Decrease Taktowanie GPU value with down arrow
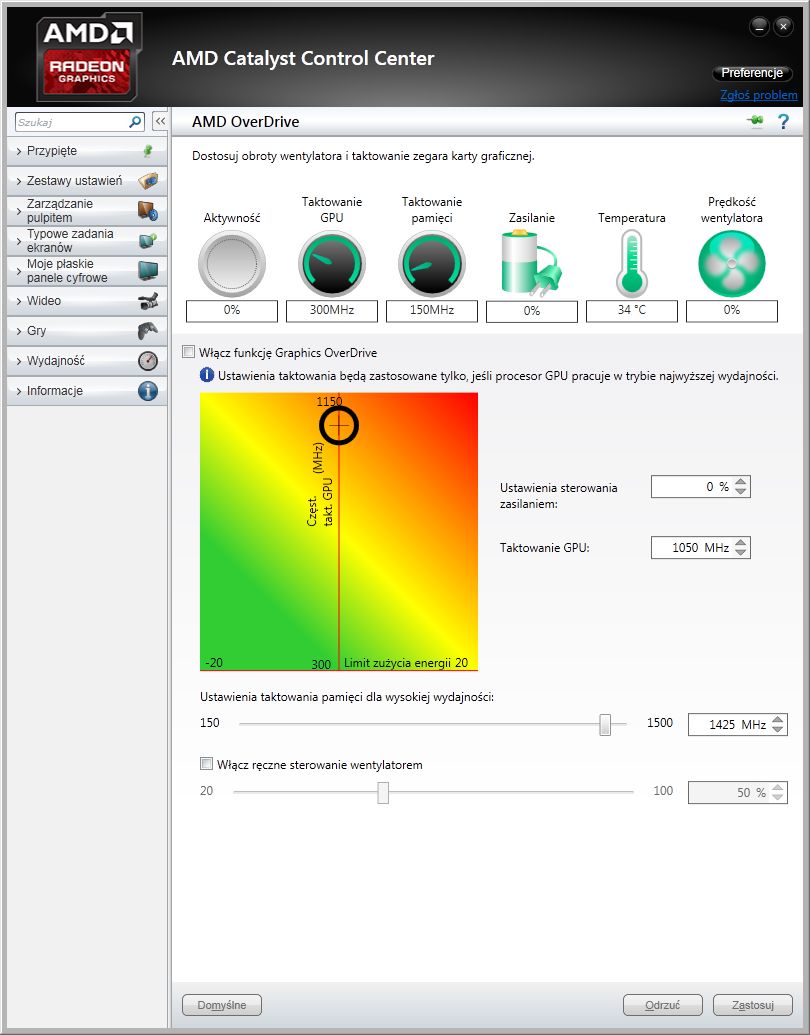This screenshot has width=810, height=1035. tap(741, 552)
